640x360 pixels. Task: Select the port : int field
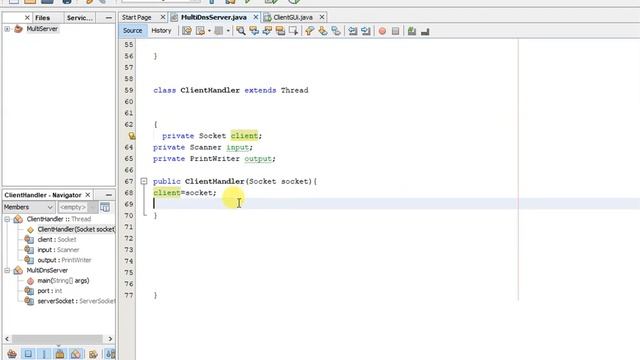[50, 291]
